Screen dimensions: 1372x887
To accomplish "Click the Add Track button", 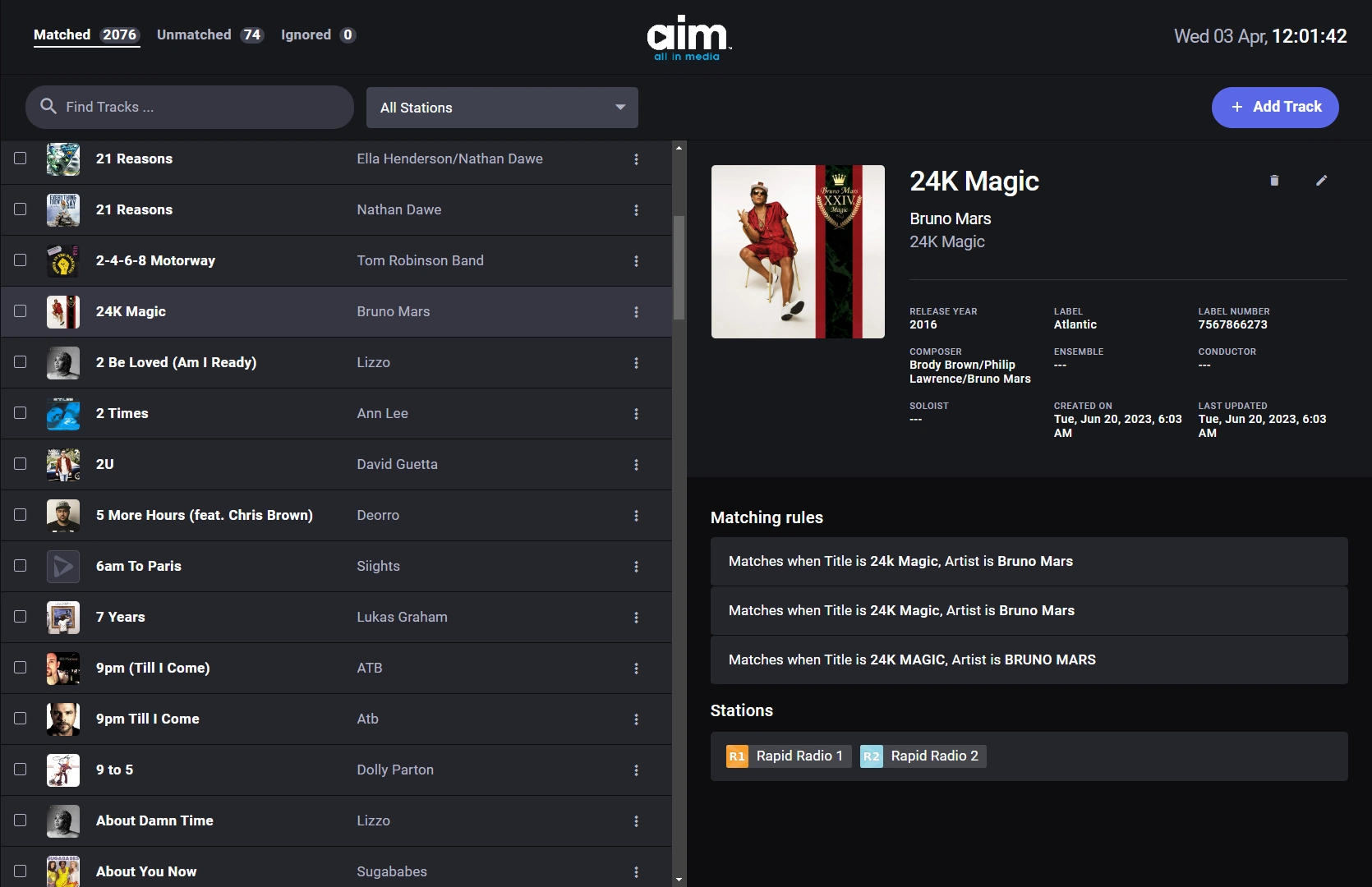I will (1275, 108).
